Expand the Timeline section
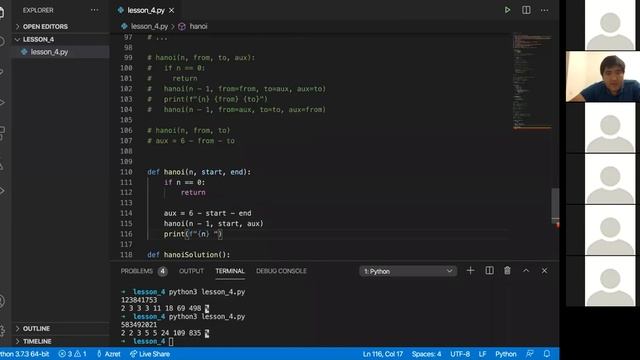 coord(37,341)
